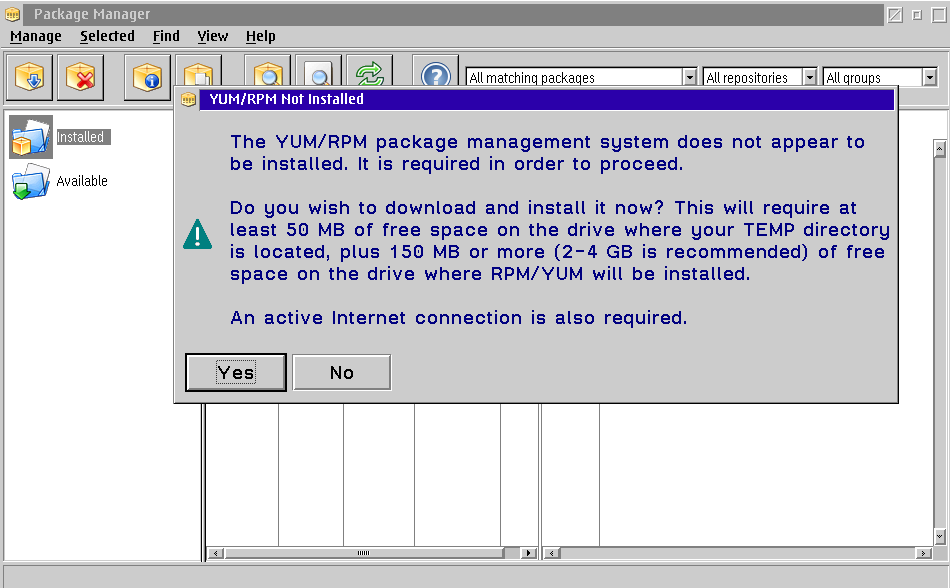The width and height of the screenshot is (950, 588).
Task: Click the YUM/RPM Not Installed title bar
Action: 546,99
